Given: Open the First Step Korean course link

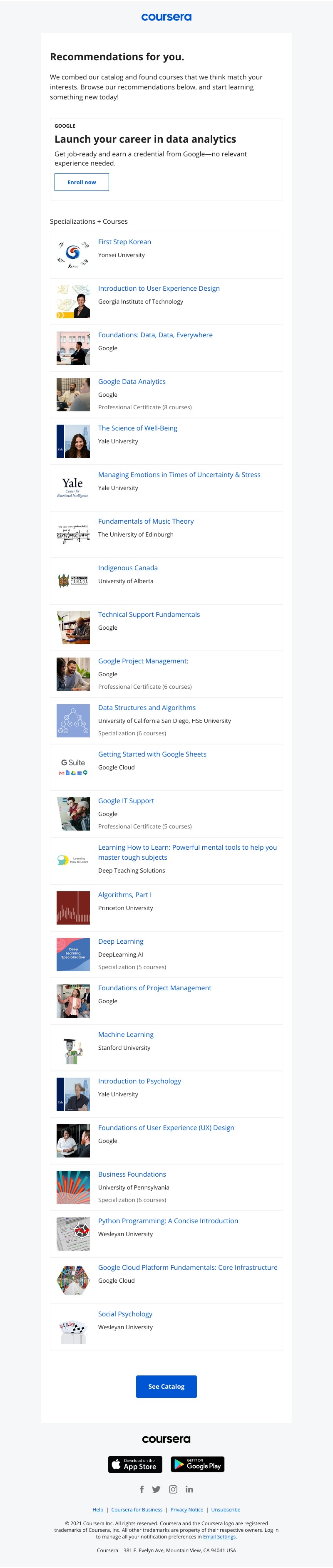Looking at the screenshot, I should pyautogui.click(x=125, y=242).
